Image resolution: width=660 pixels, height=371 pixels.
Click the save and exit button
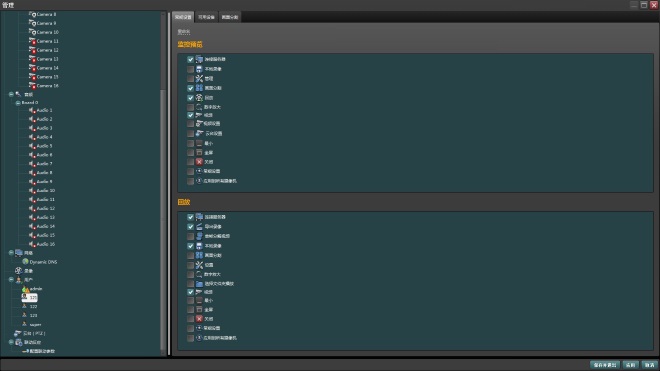[605, 365]
